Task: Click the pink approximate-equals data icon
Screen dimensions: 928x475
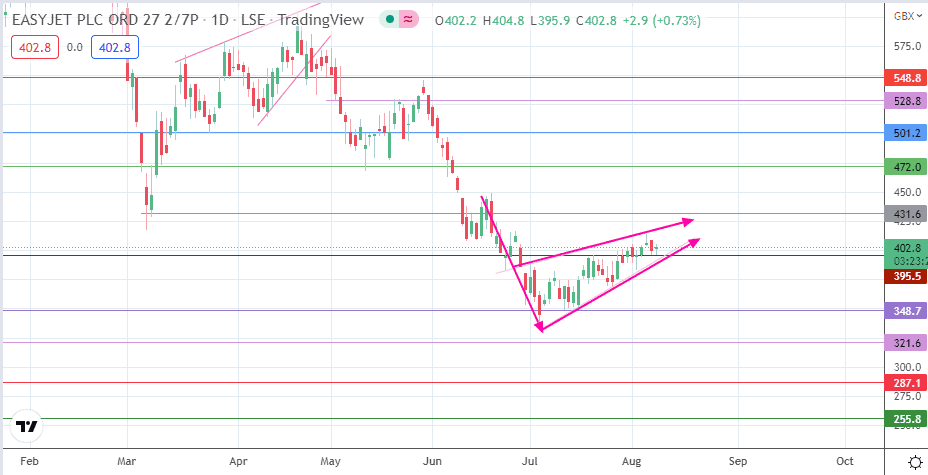Action: 408,20
